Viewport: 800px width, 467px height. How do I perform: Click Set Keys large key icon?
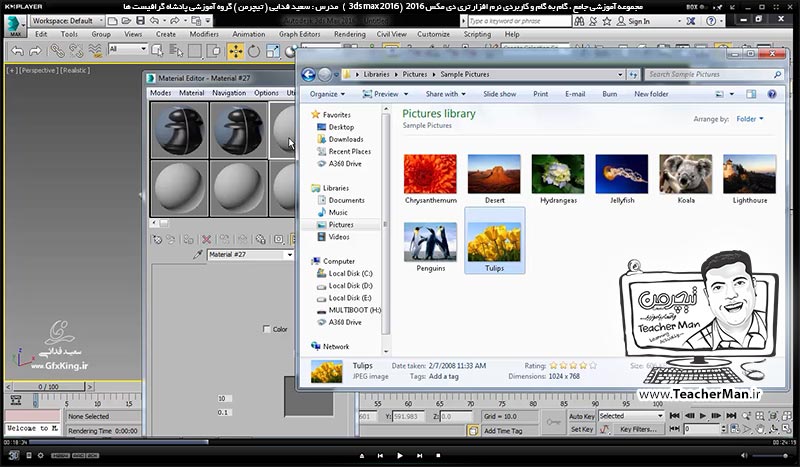point(554,422)
